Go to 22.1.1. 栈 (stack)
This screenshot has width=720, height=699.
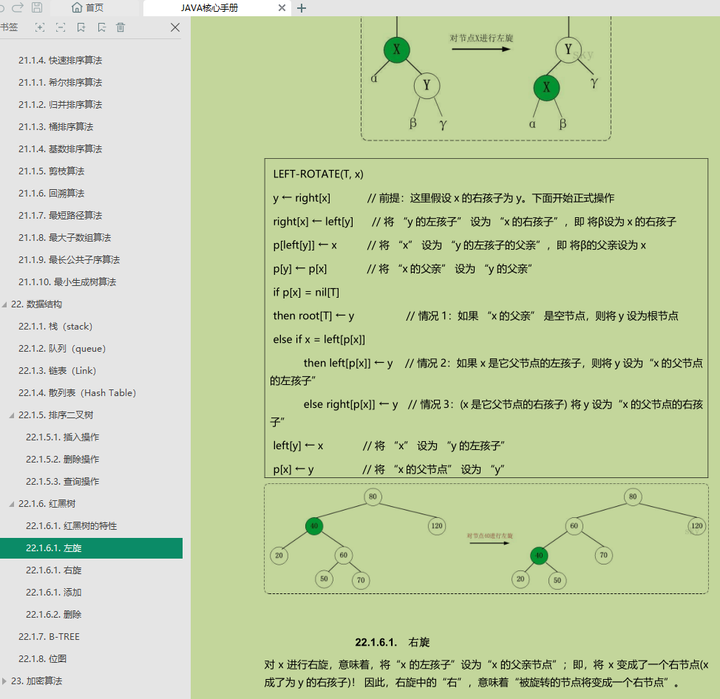point(55,327)
